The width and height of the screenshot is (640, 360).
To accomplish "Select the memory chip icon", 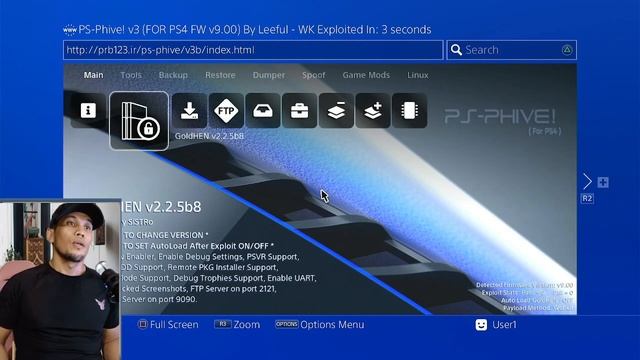I will pyautogui.click(x=409, y=110).
